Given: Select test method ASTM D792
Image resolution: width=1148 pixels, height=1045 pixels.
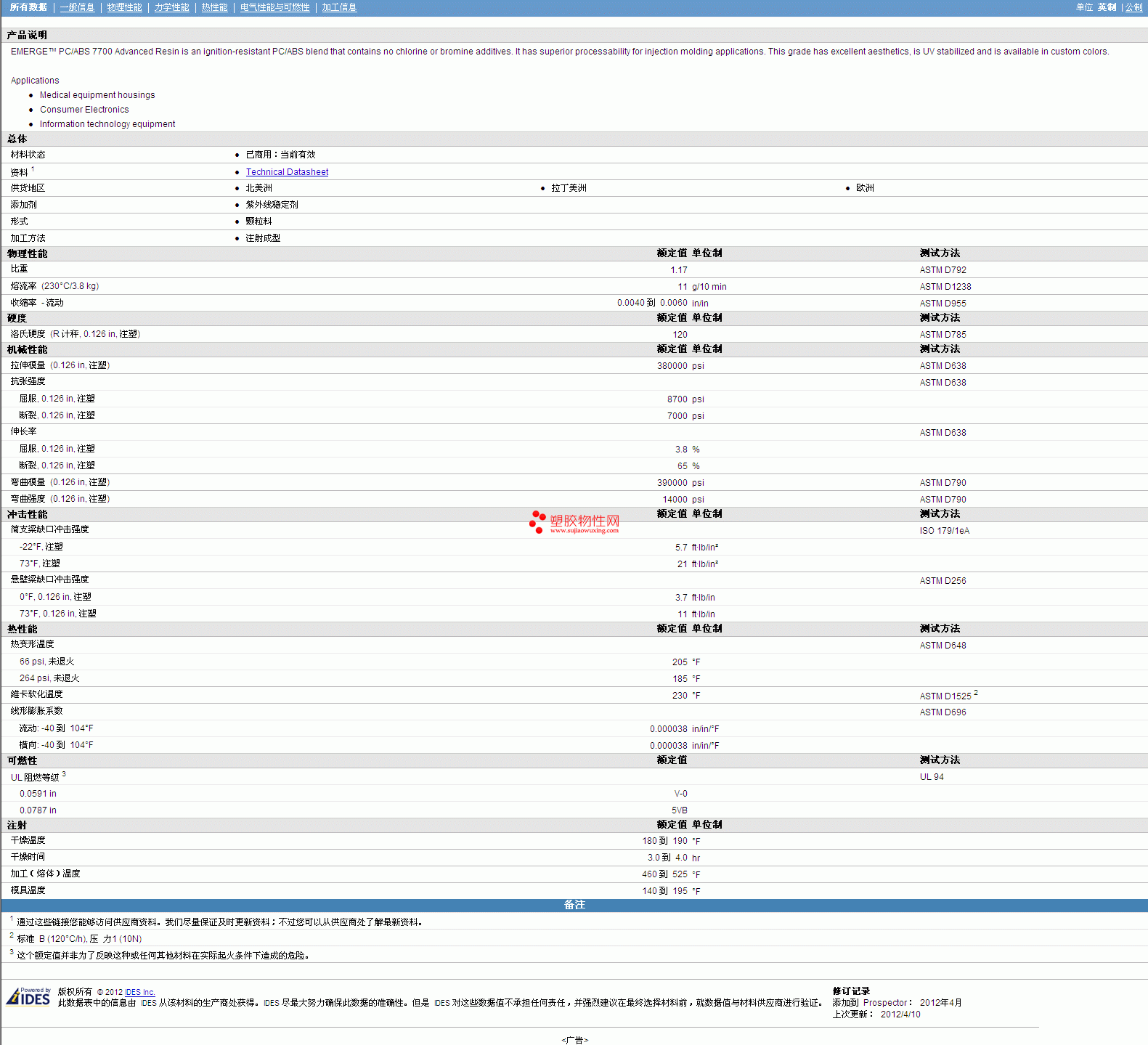Looking at the screenshot, I should click(x=943, y=270).
